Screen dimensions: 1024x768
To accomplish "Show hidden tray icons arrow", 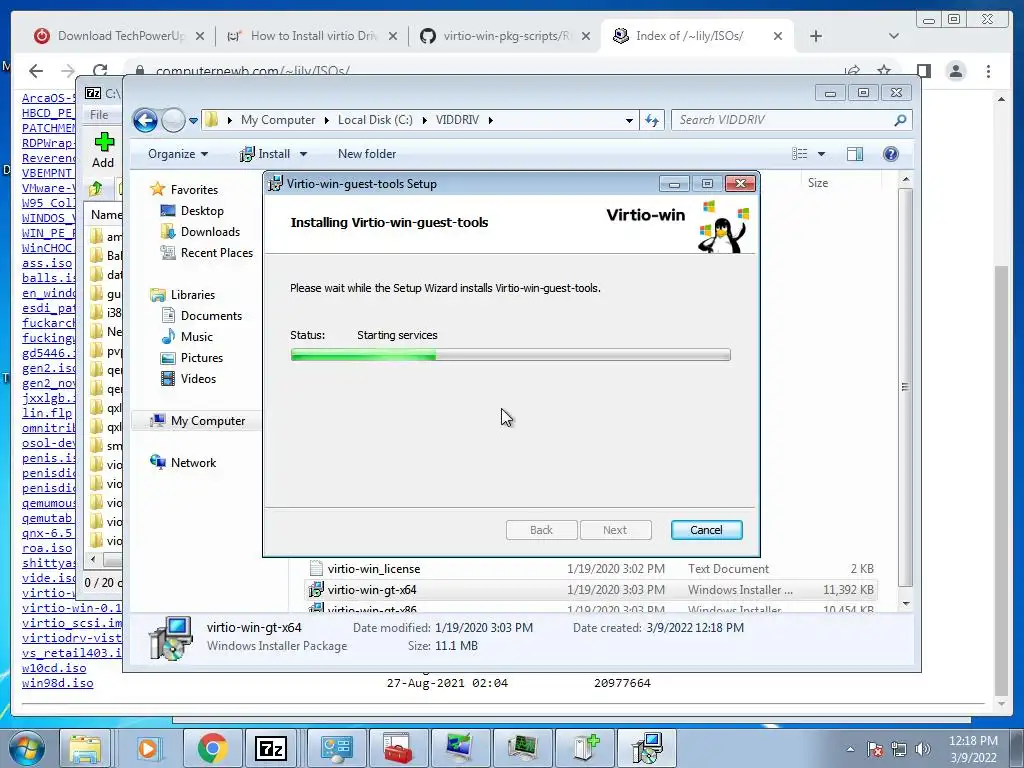I will tap(850, 749).
